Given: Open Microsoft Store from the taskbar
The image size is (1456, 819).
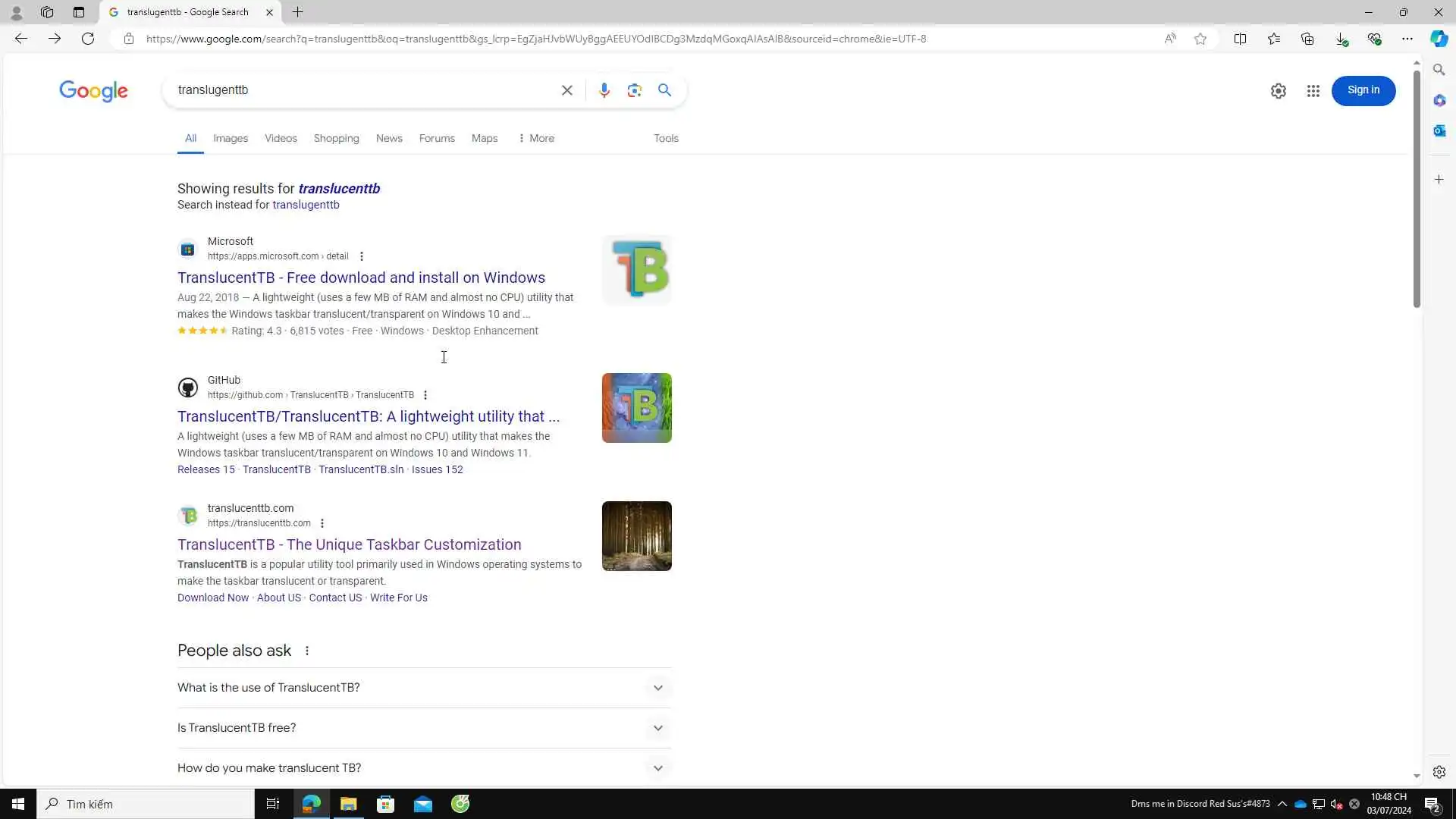Looking at the screenshot, I should (x=385, y=804).
